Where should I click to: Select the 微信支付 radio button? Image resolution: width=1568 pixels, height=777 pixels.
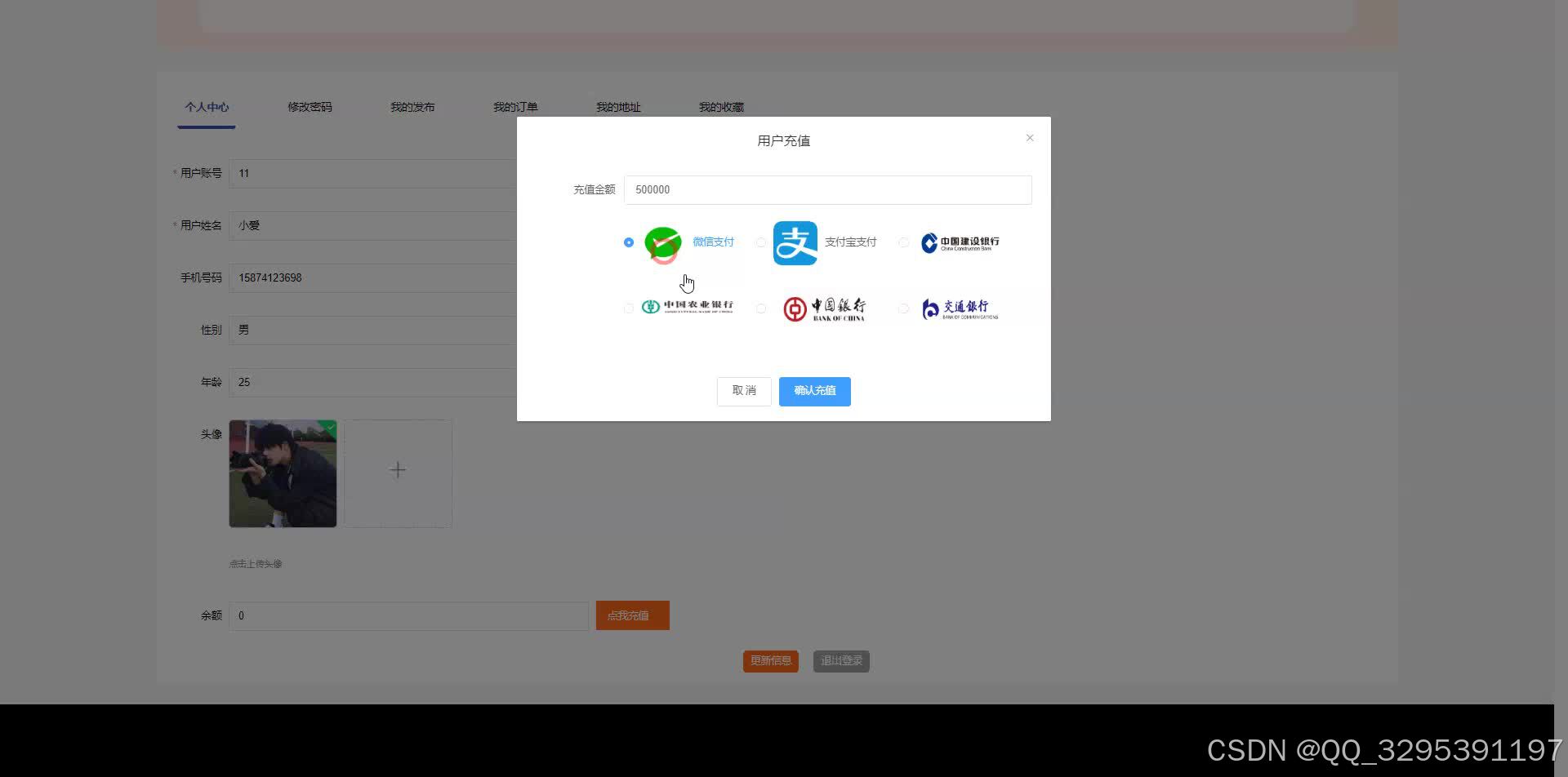[628, 242]
